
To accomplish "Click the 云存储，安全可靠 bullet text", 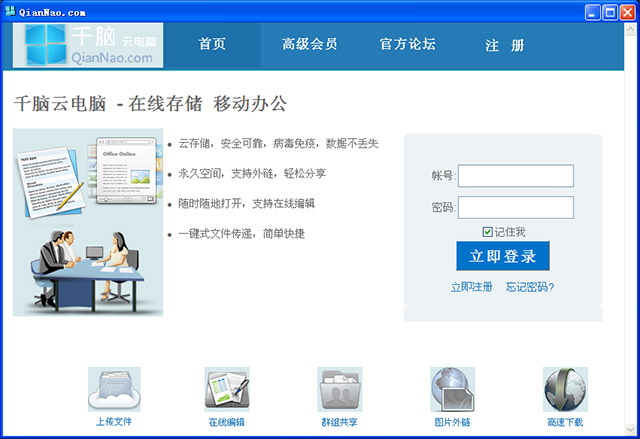I will click(278, 143).
